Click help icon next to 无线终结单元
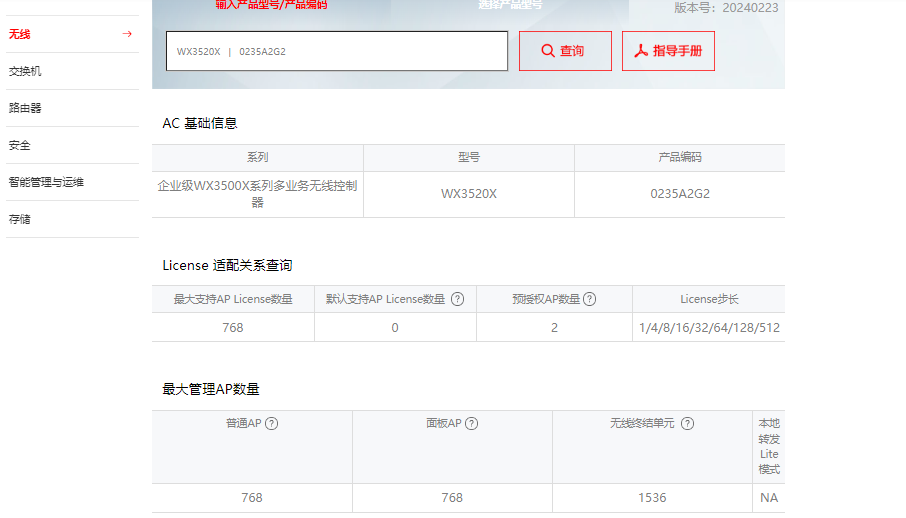Image resolution: width=906 pixels, height=518 pixels. click(687, 423)
